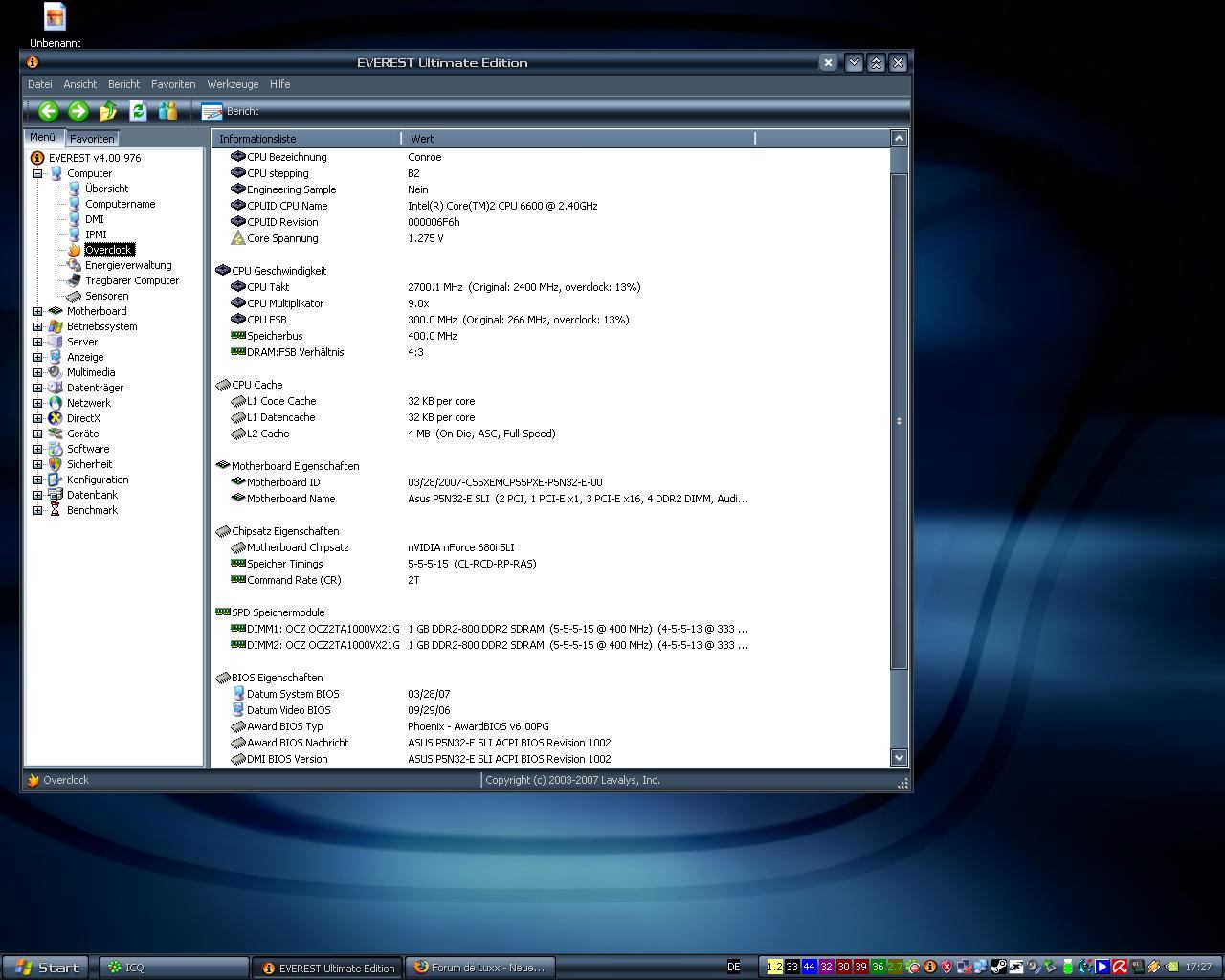
Task: Open the Werkzeuge menu
Action: [233, 84]
